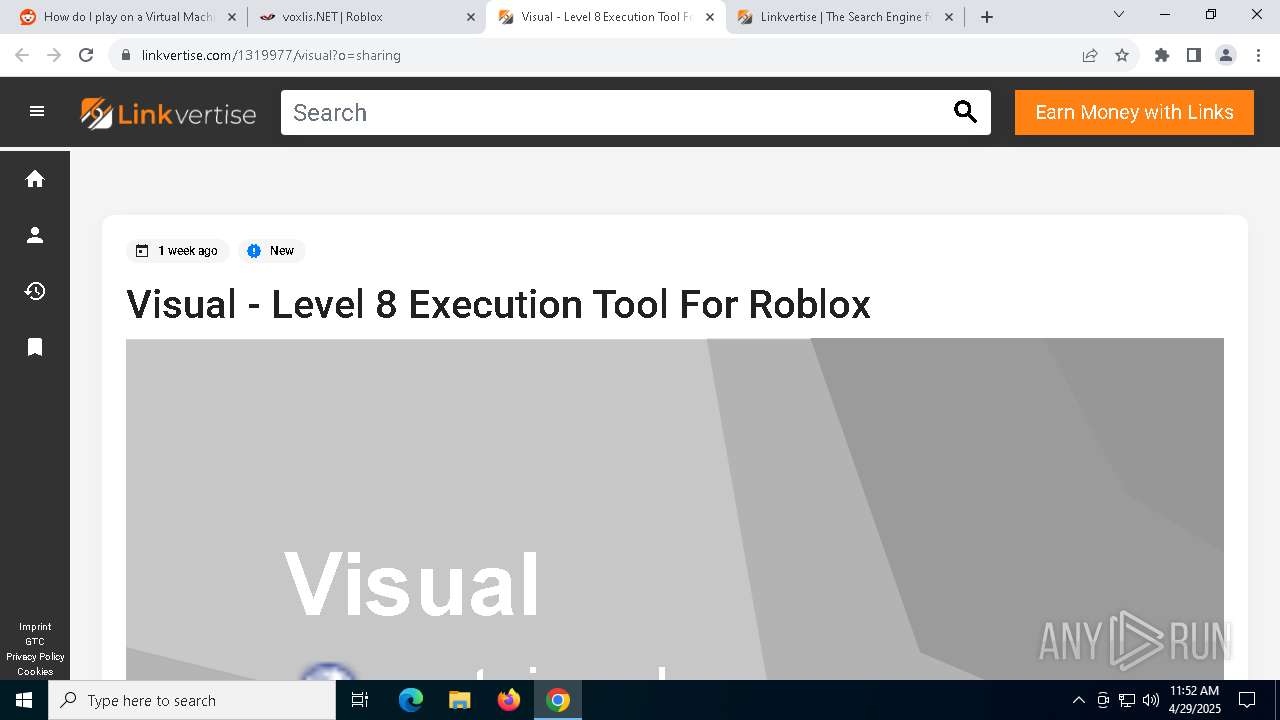Click the taskbar search box
This screenshot has width=1280, height=720.
[192, 700]
